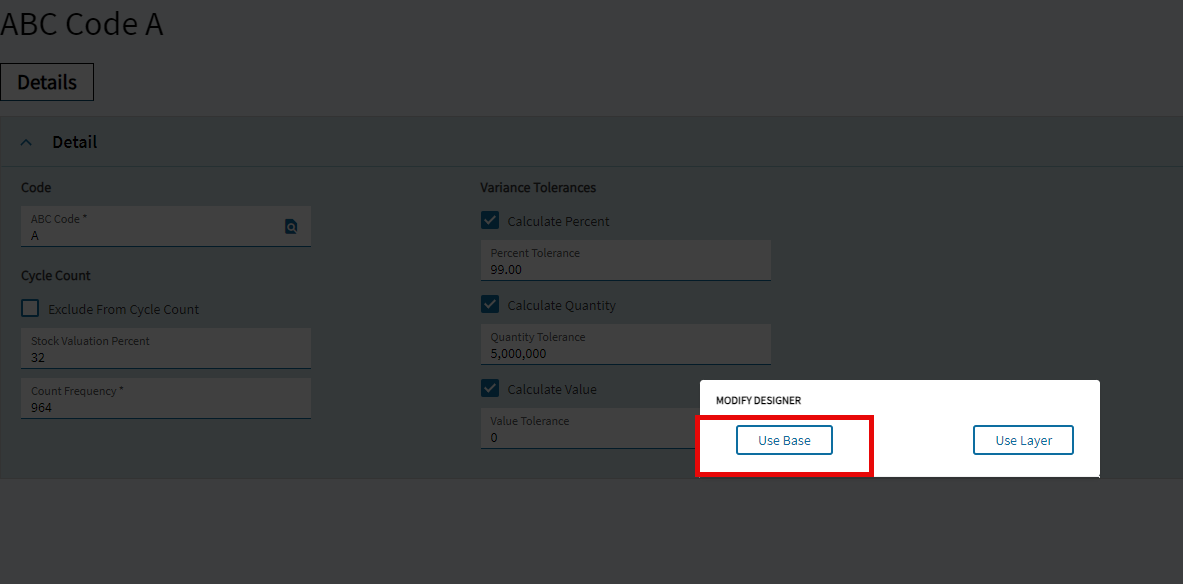The image size is (1183, 584).
Task: Disable the Calculate Value checkbox
Action: (x=490, y=389)
